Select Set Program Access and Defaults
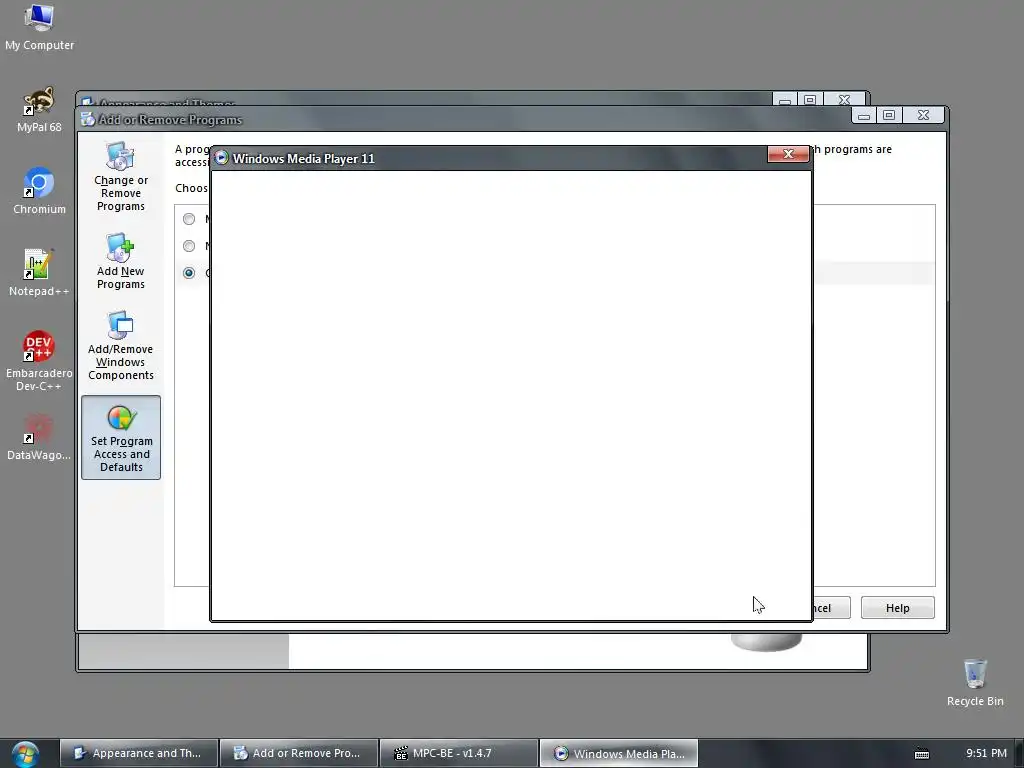The width and height of the screenshot is (1024, 768). click(x=121, y=438)
